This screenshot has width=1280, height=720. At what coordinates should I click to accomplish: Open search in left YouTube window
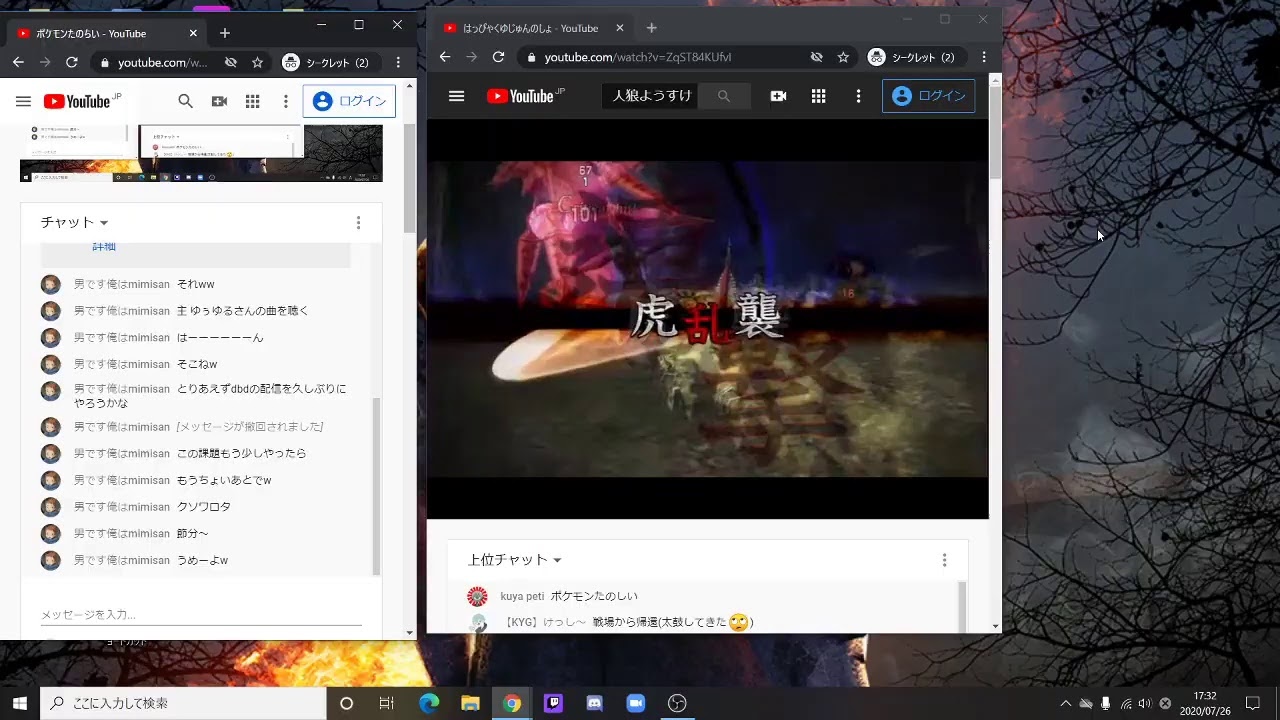(x=185, y=101)
